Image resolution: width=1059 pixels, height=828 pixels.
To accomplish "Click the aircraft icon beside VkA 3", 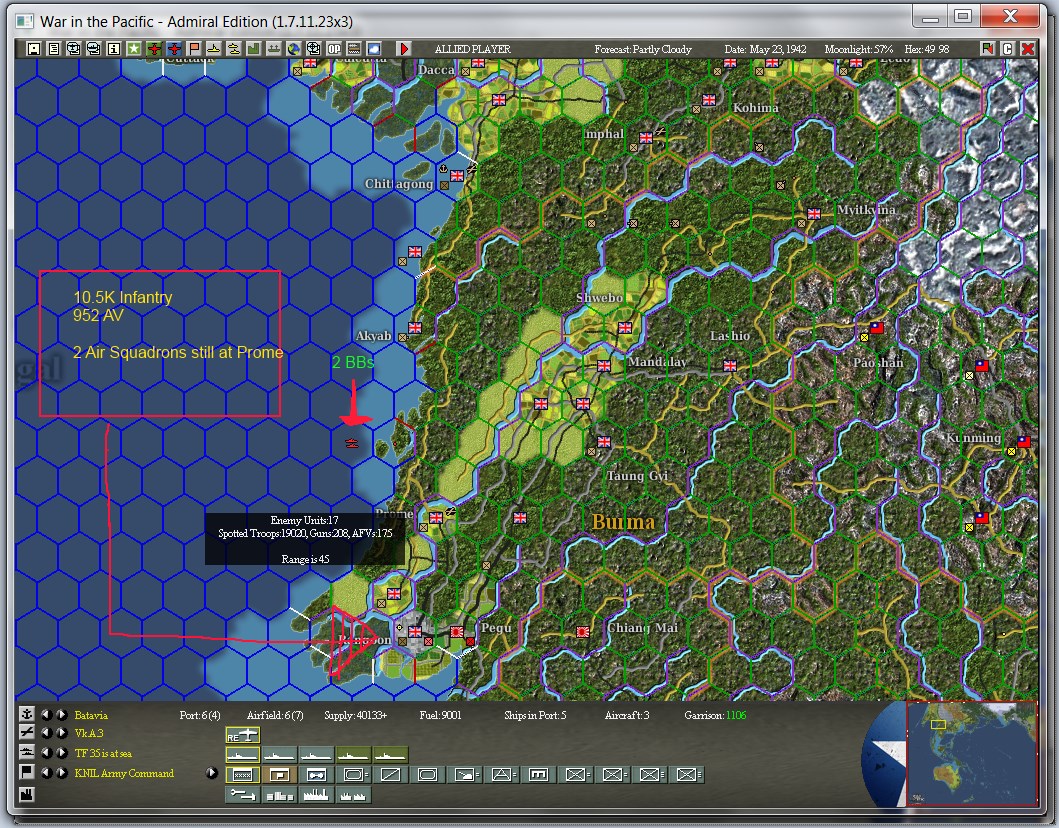I will (27, 733).
